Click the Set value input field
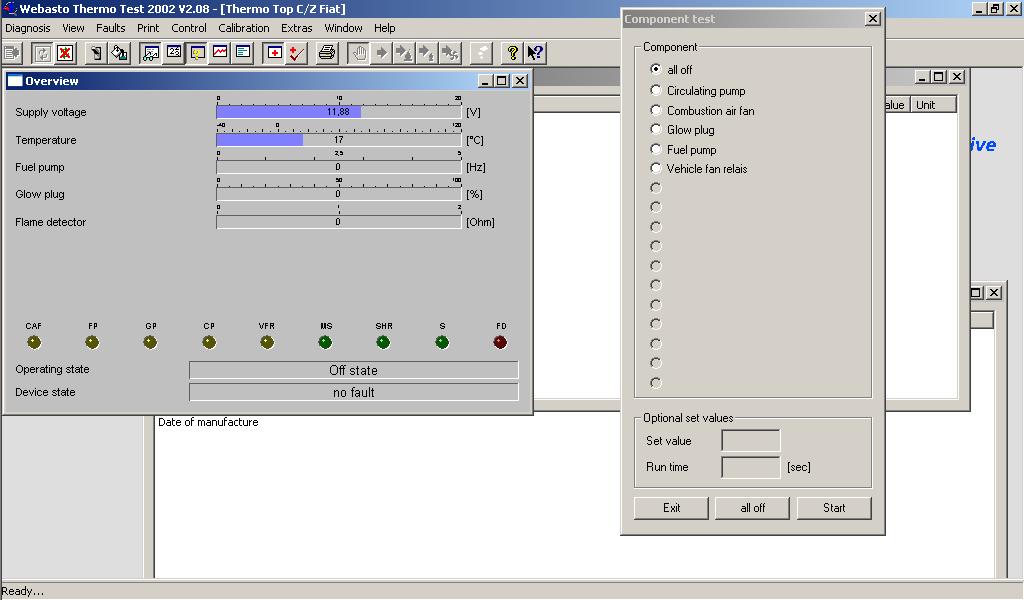Image resolution: width=1024 pixels, height=600 pixels. click(x=750, y=441)
